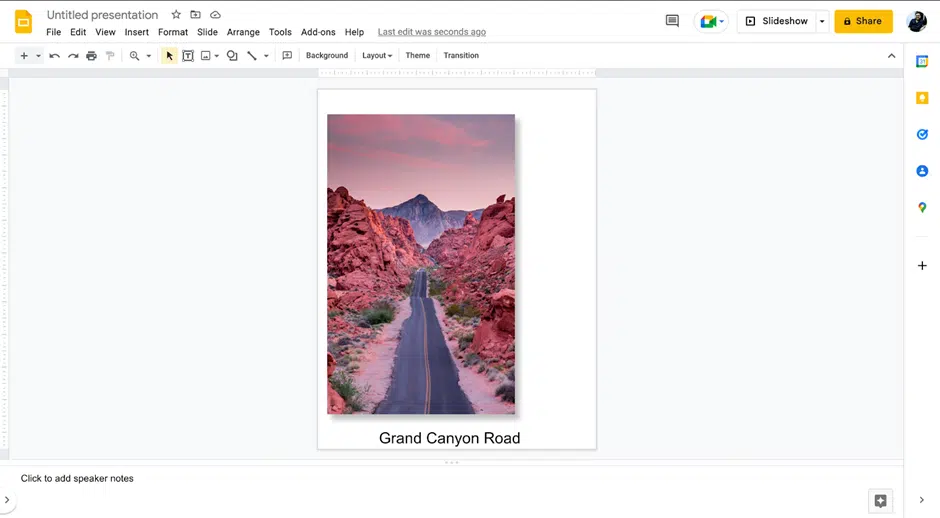Select the Text box tool

[x=187, y=56]
